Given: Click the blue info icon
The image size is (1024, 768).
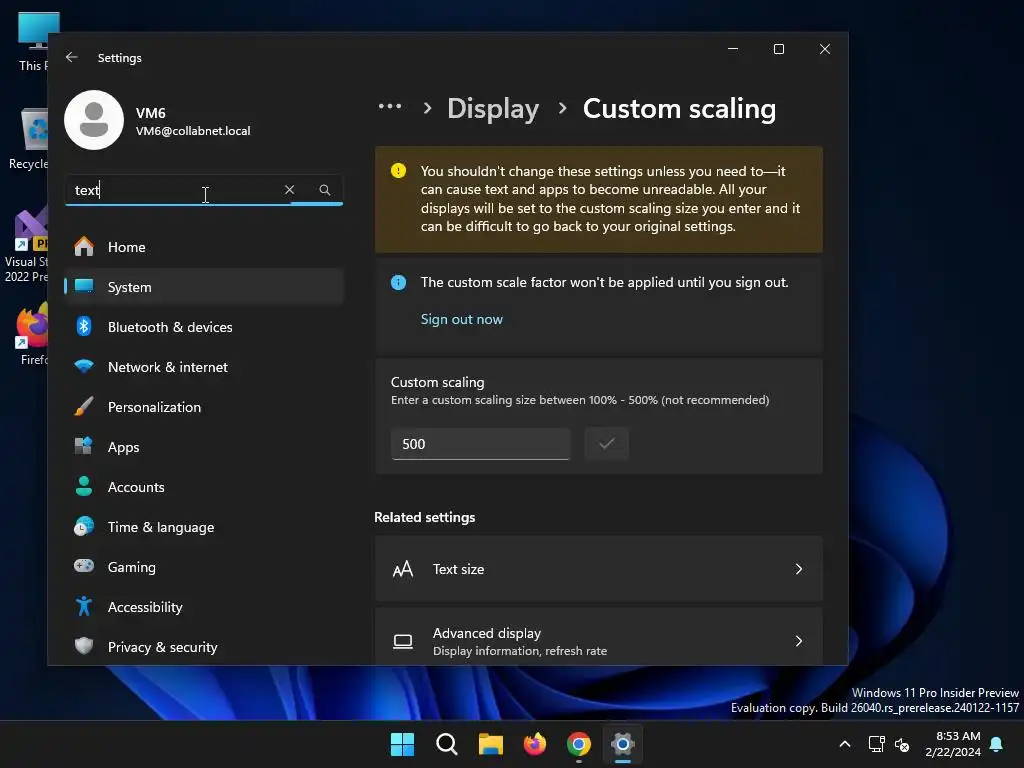Looking at the screenshot, I should pyautogui.click(x=398, y=282).
